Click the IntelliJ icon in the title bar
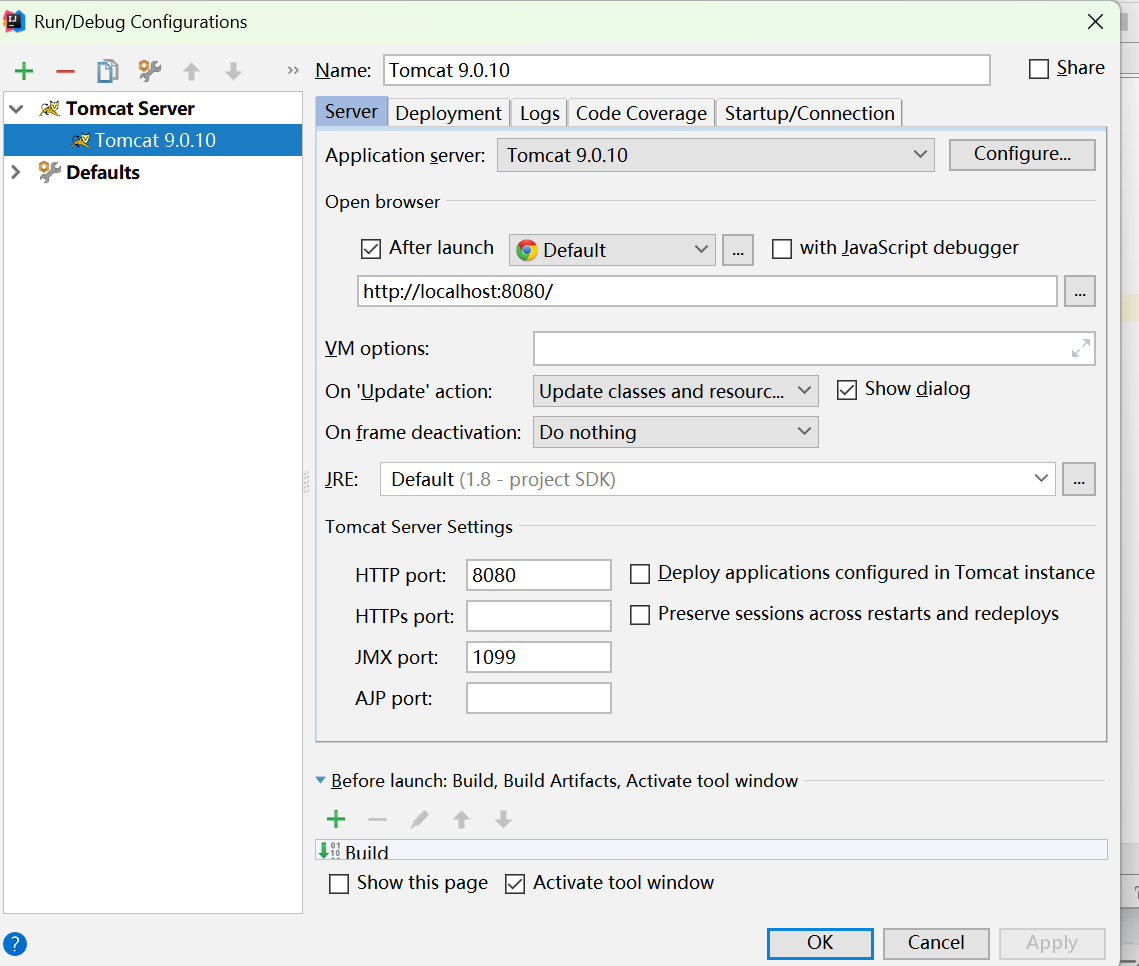This screenshot has width=1139, height=966. (15, 22)
